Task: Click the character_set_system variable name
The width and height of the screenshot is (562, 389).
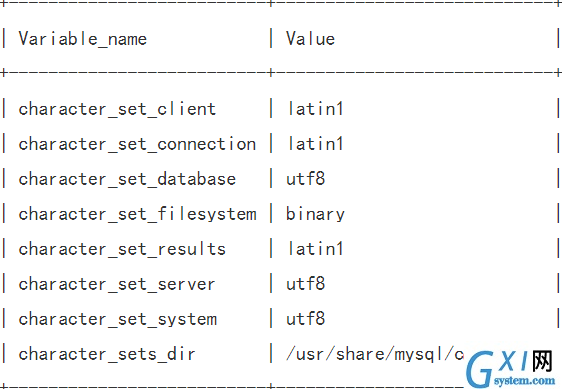Action: (x=118, y=319)
